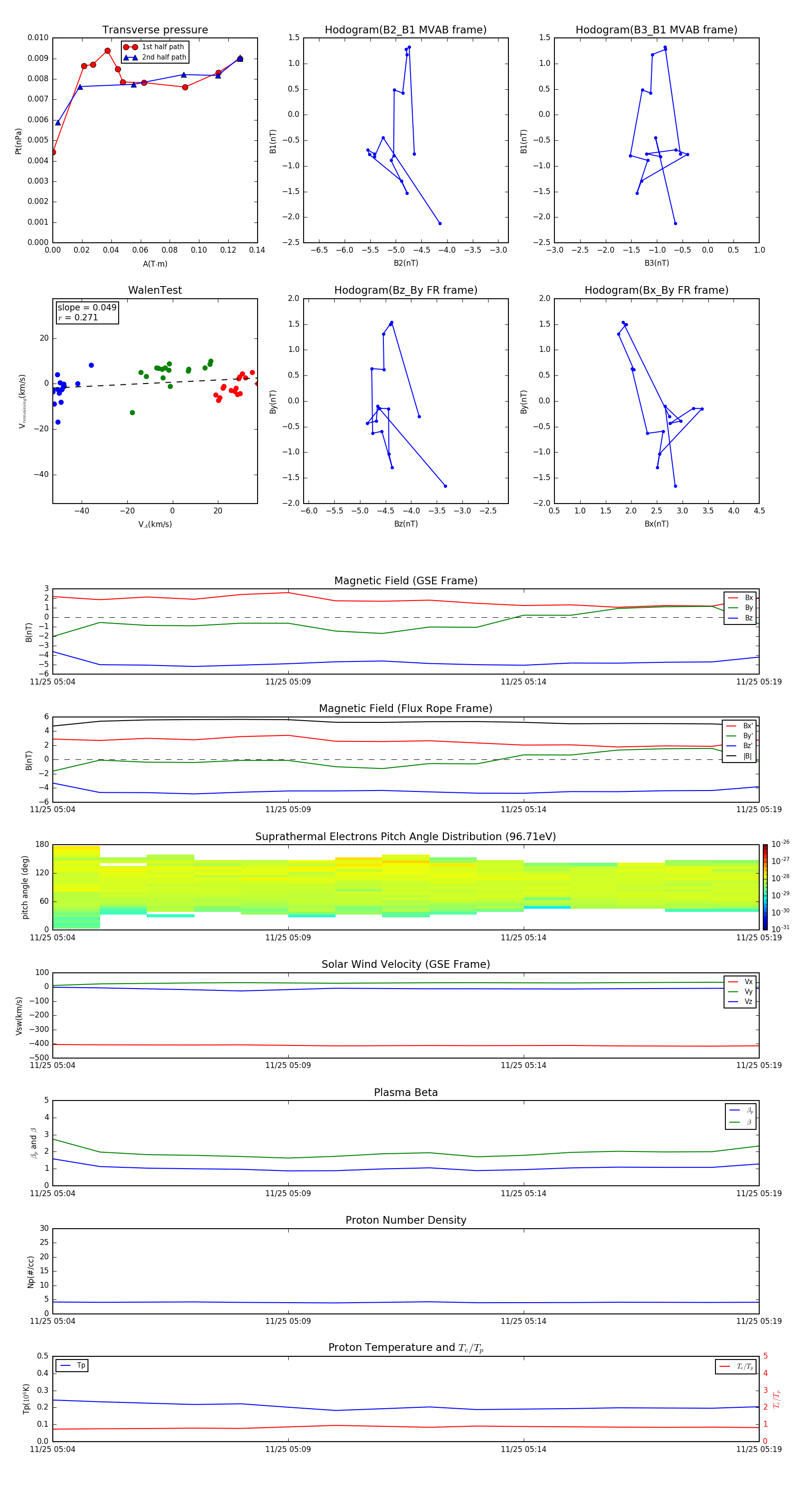Click the 'Solar Wind Velocity (GSE Frame)' title
The width and height of the screenshot is (812, 1489).
click(406, 964)
